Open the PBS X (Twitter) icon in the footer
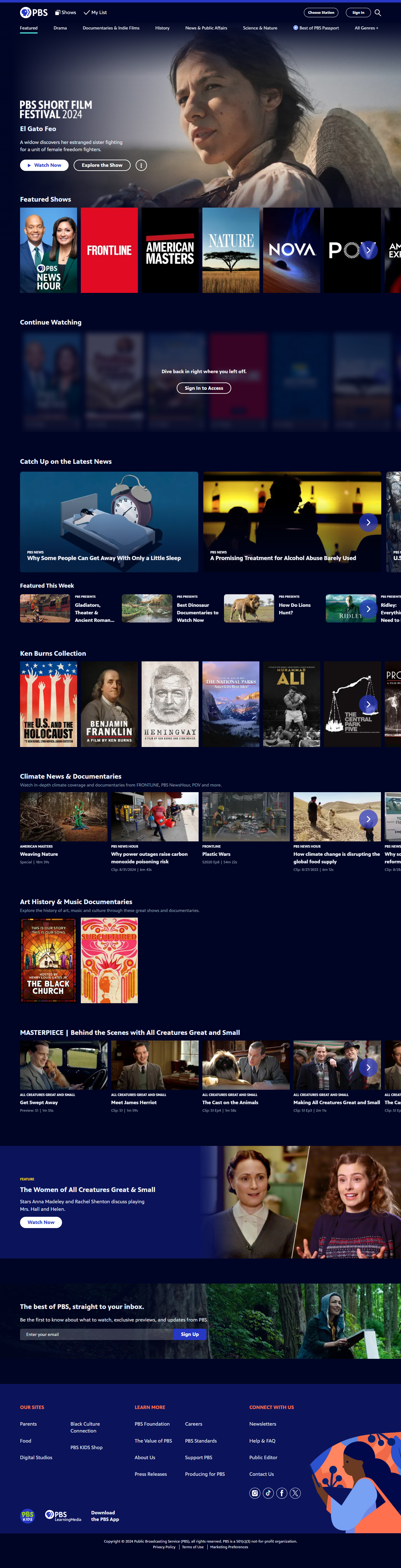Viewport: 401px width, 1568px height. [x=295, y=1492]
